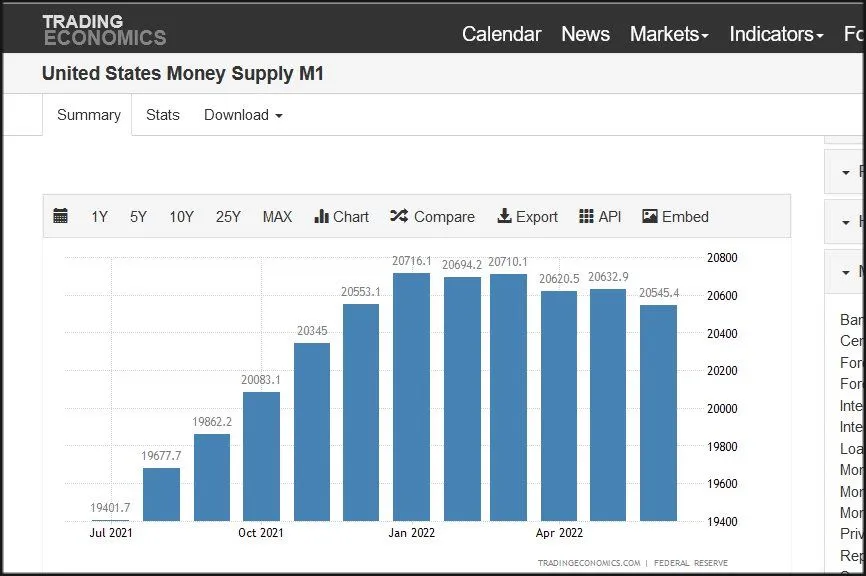Viewport: 866px width, 576px height.
Task: Open Calendar in the top navigation
Action: coord(501,34)
